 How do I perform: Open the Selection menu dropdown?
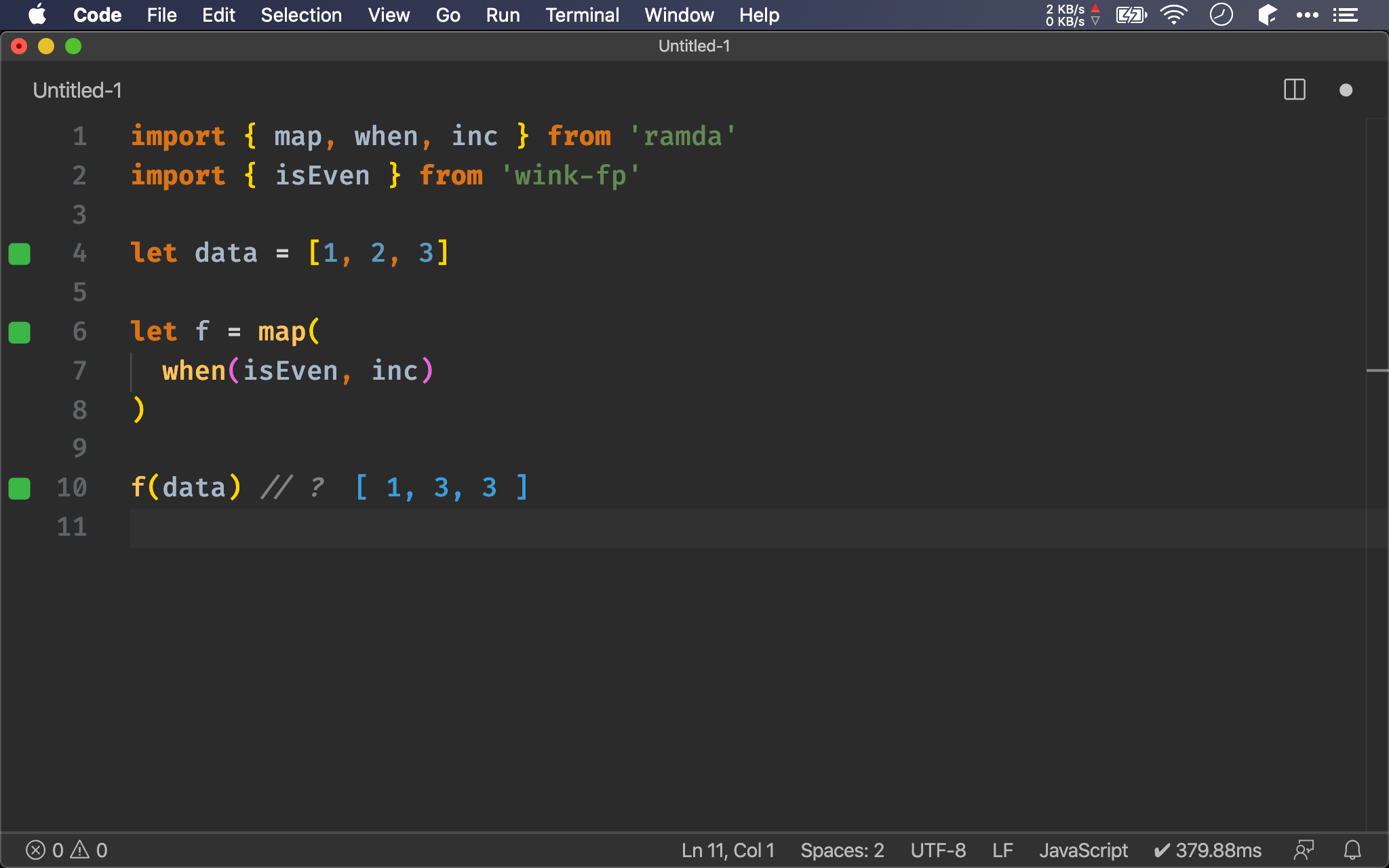[300, 14]
